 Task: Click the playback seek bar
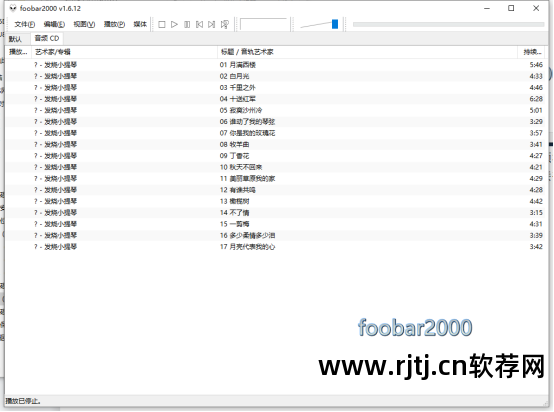448,24
